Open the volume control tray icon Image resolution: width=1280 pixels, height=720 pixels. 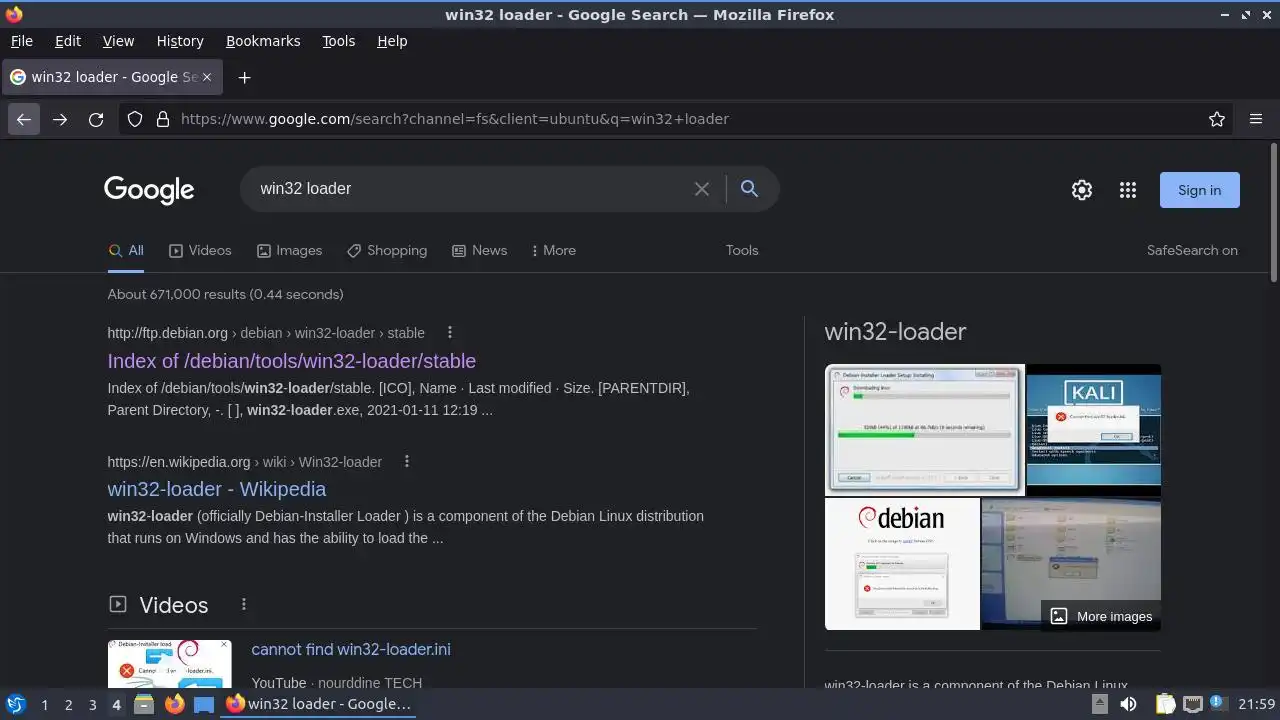(1128, 704)
